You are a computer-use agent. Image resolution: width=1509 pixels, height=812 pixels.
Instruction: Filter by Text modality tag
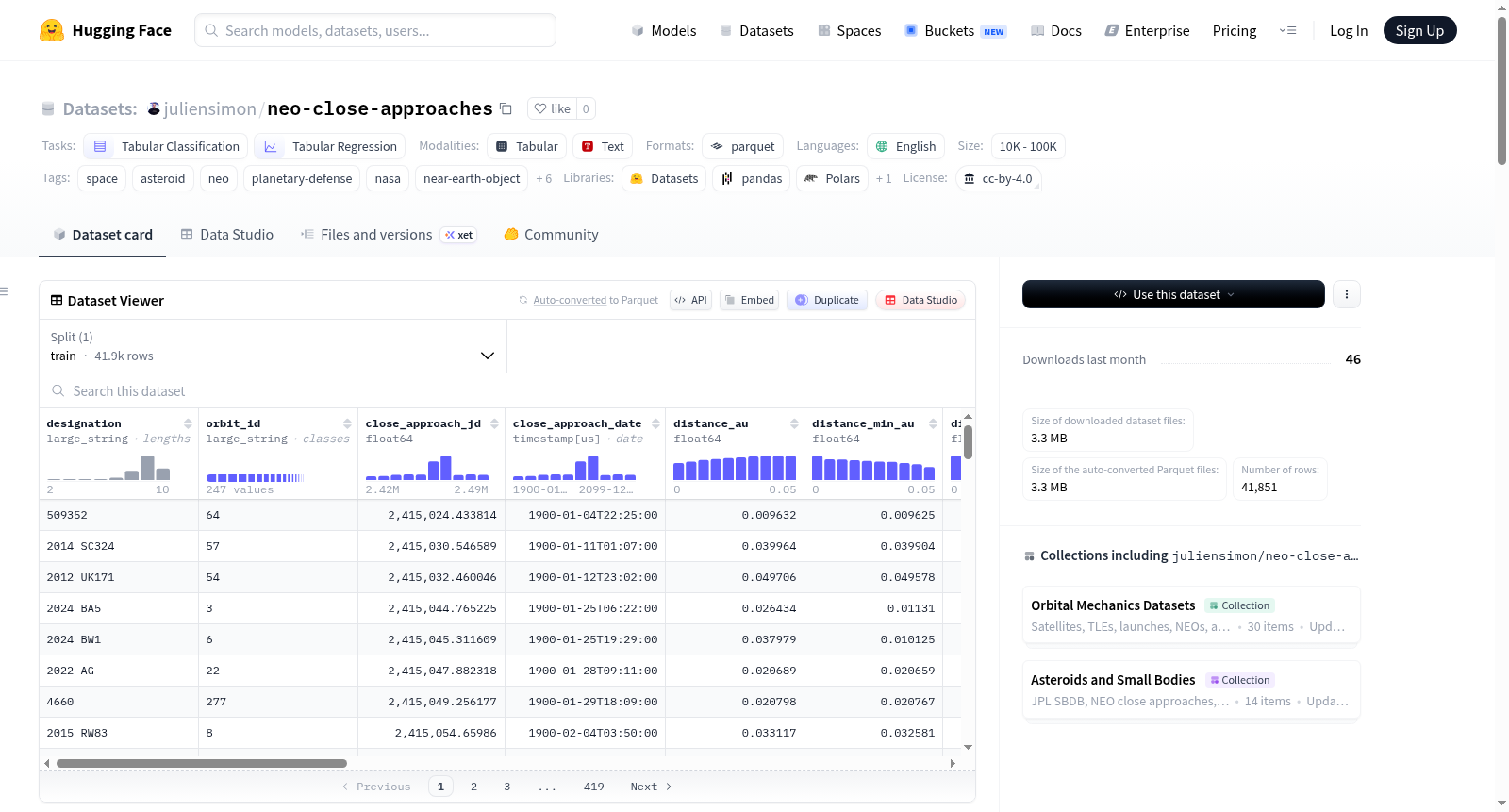[603, 146]
